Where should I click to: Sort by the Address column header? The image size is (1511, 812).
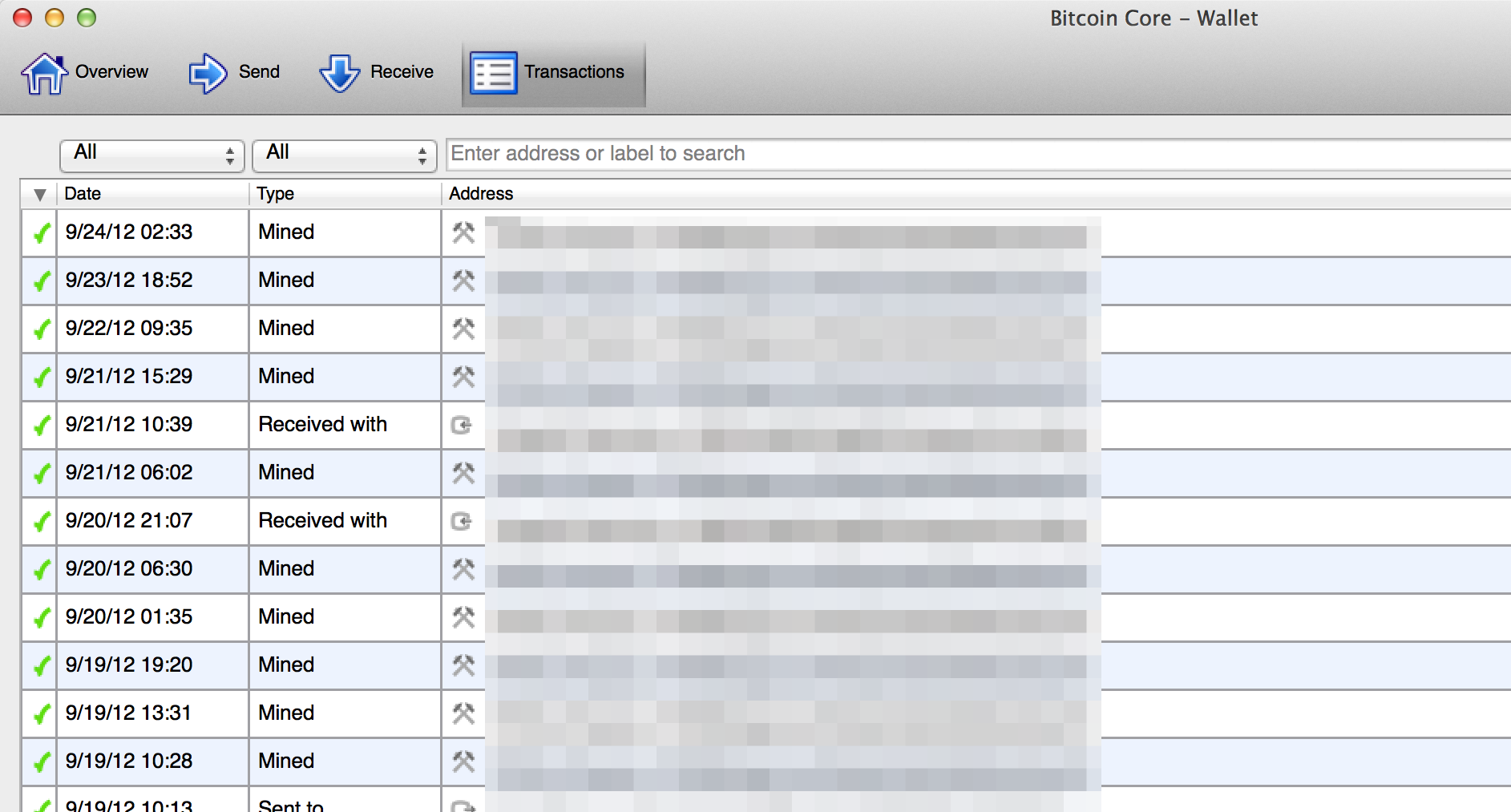pyautogui.click(x=976, y=194)
